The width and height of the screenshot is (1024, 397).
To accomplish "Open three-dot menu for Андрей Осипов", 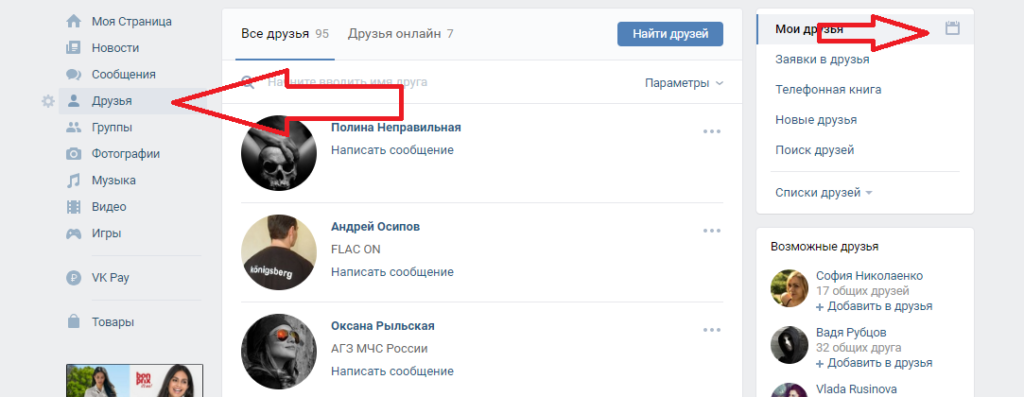I will (x=712, y=230).
